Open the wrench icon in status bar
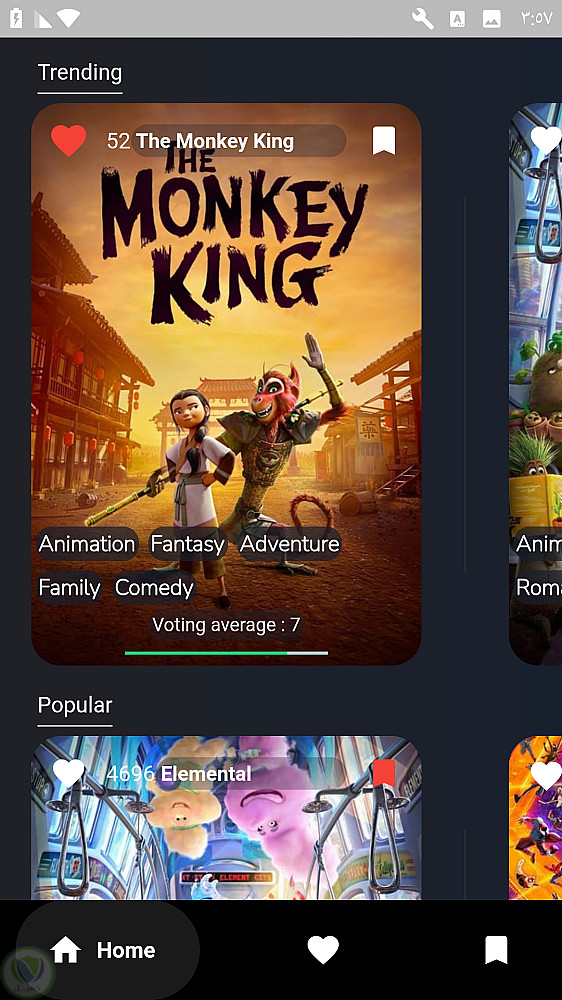 click(423, 18)
